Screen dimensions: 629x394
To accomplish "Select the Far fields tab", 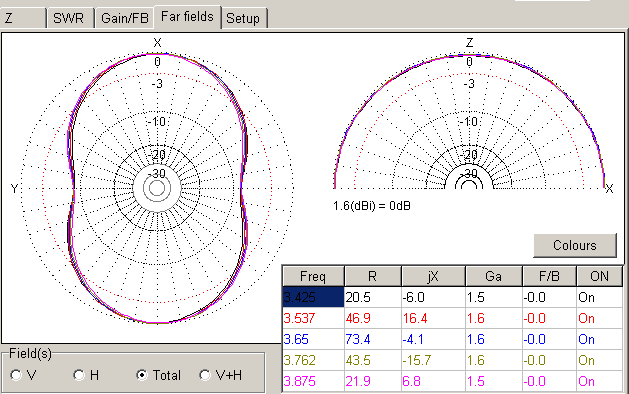I will (x=187, y=17).
